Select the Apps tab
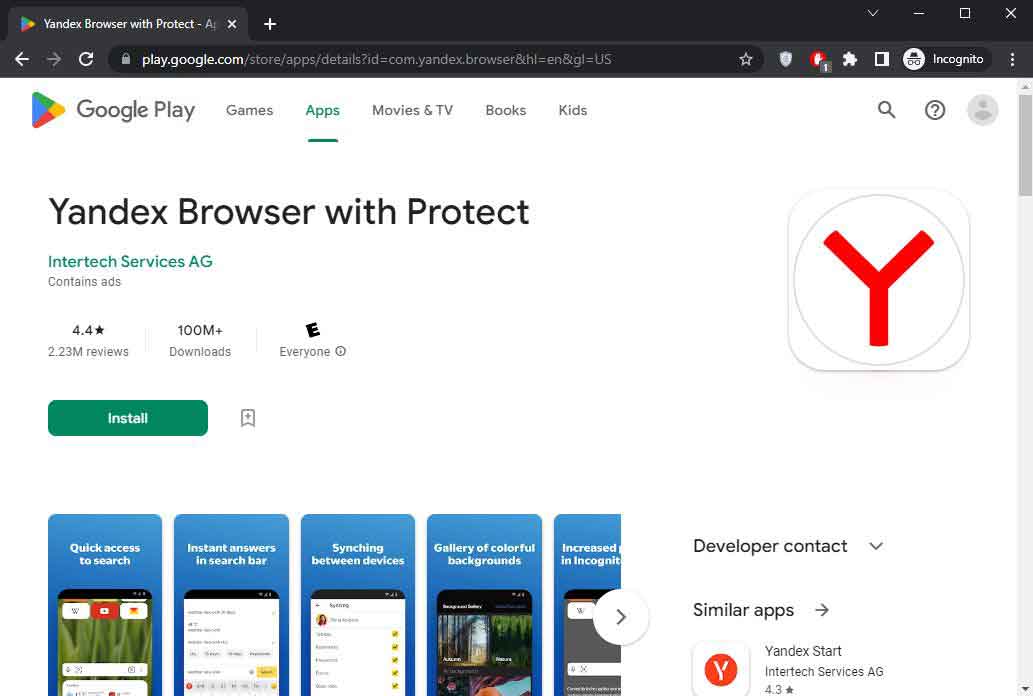This screenshot has height=696, width=1033. coord(322,110)
